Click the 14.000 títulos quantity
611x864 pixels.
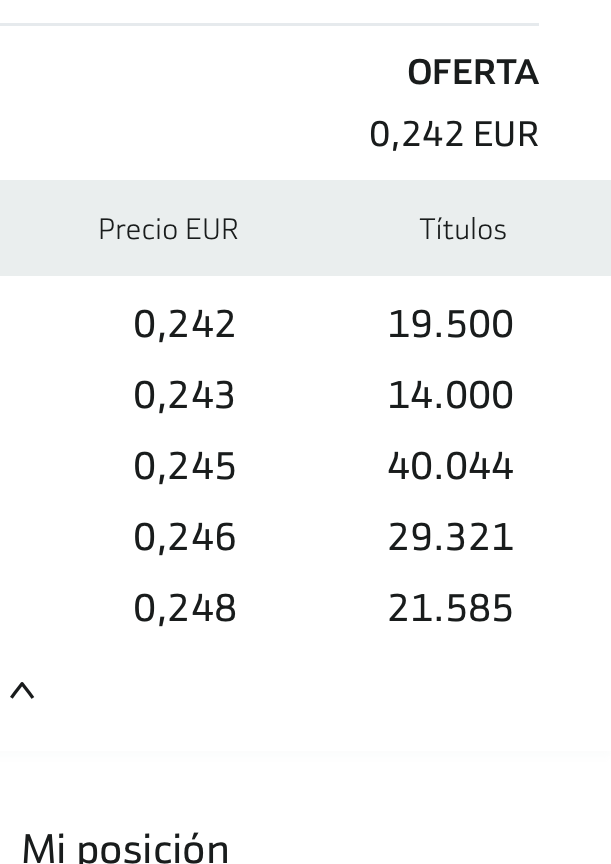pos(450,395)
